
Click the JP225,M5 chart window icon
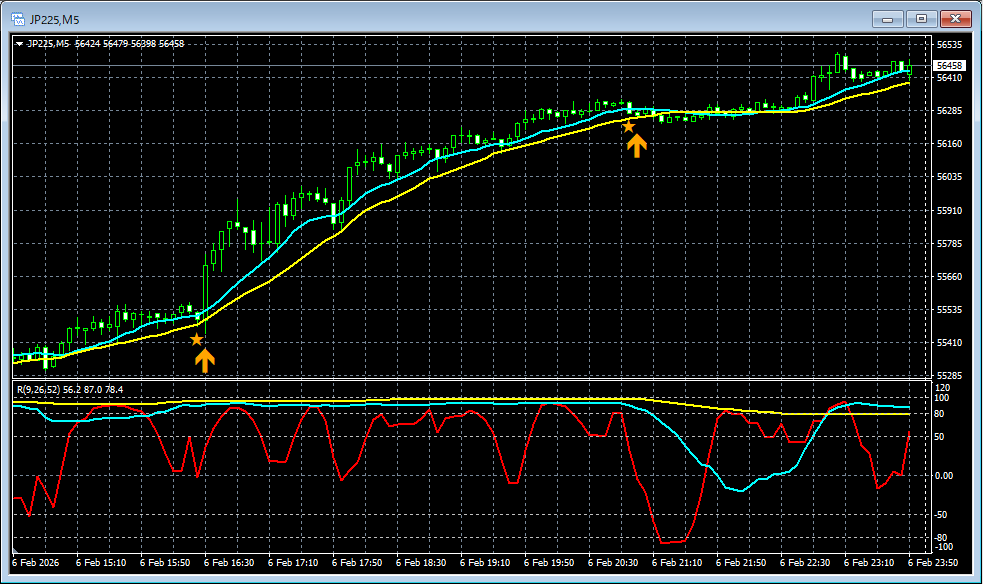(x=18, y=19)
